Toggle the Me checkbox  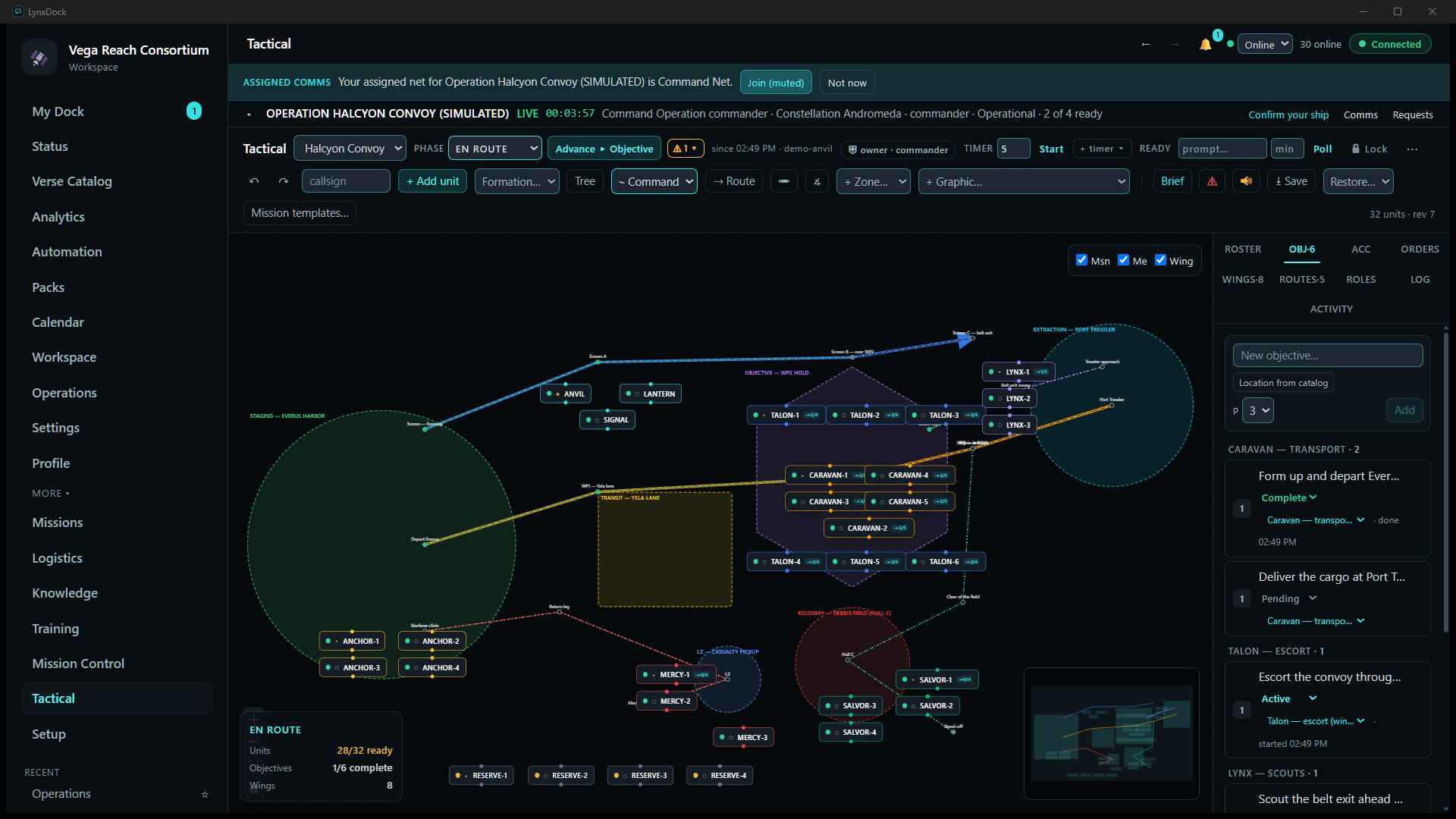pos(1123,260)
